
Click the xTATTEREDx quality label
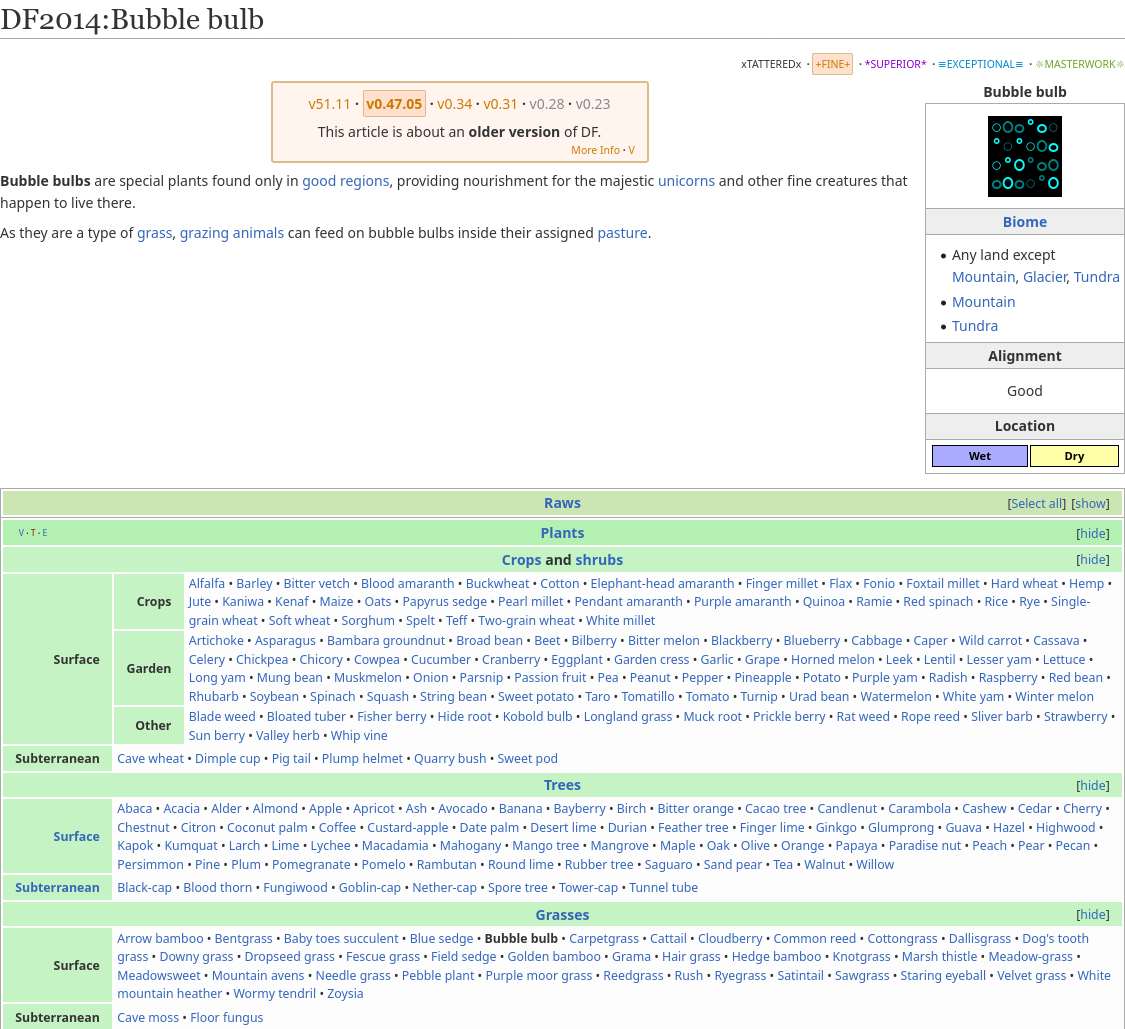tap(771, 64)
